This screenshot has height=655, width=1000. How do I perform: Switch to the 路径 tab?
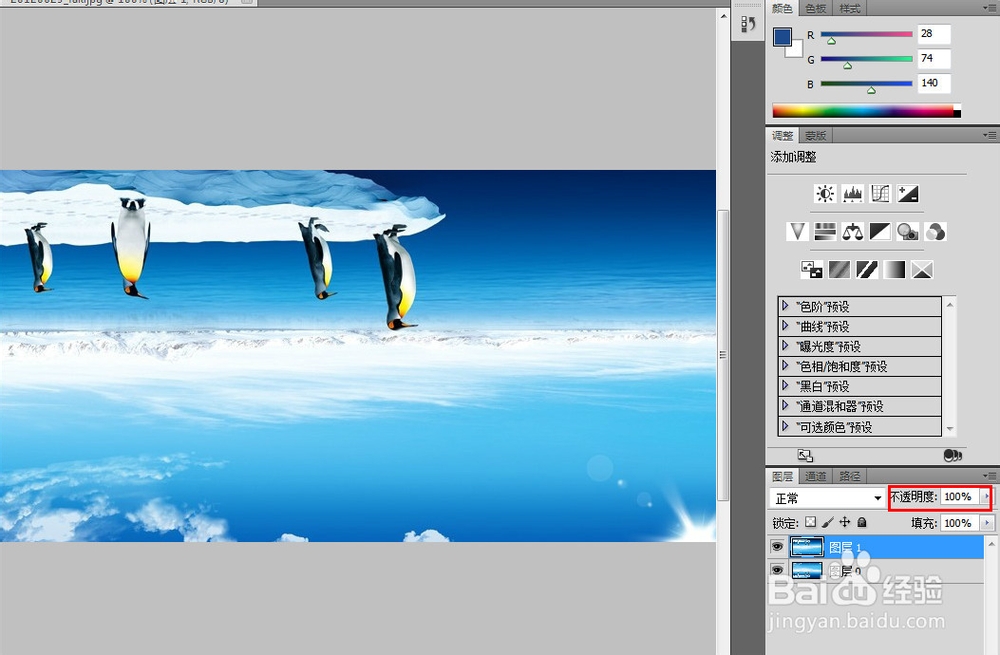(x=849, y=476)
